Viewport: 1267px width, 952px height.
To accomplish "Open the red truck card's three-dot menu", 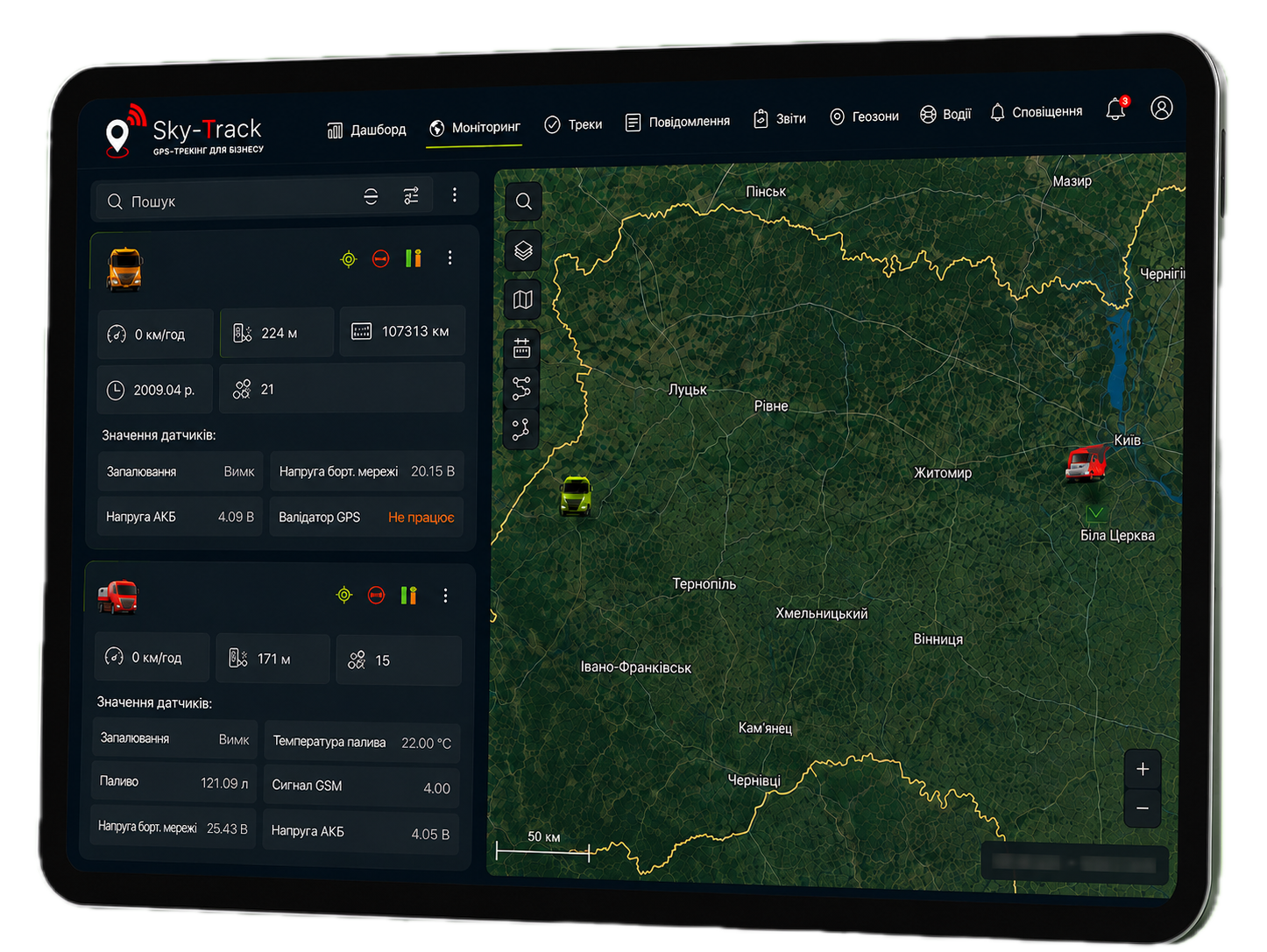I will (x=445, y=596).
